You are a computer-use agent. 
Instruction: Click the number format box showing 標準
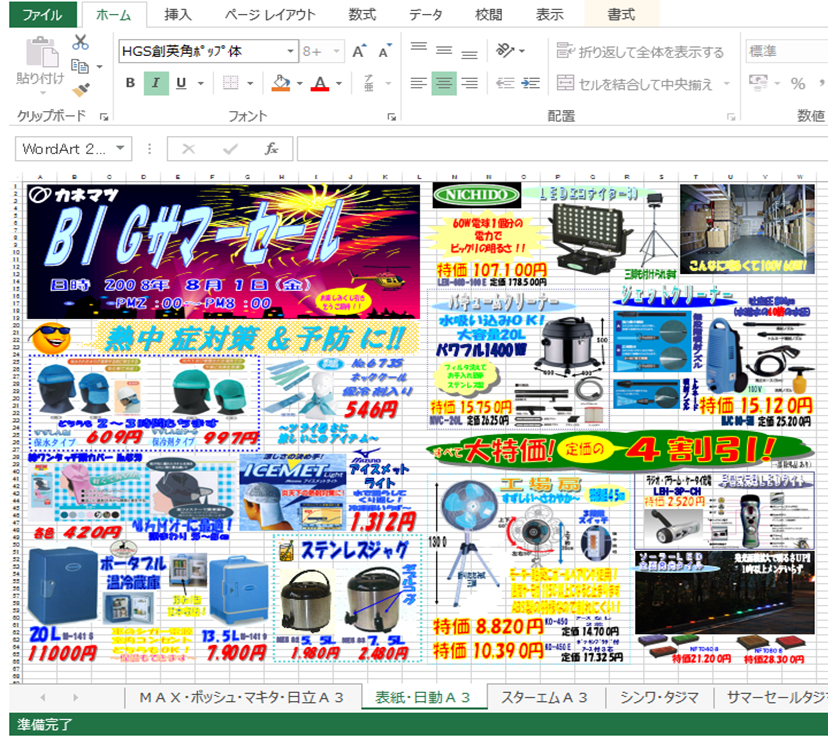click(786, 51)
